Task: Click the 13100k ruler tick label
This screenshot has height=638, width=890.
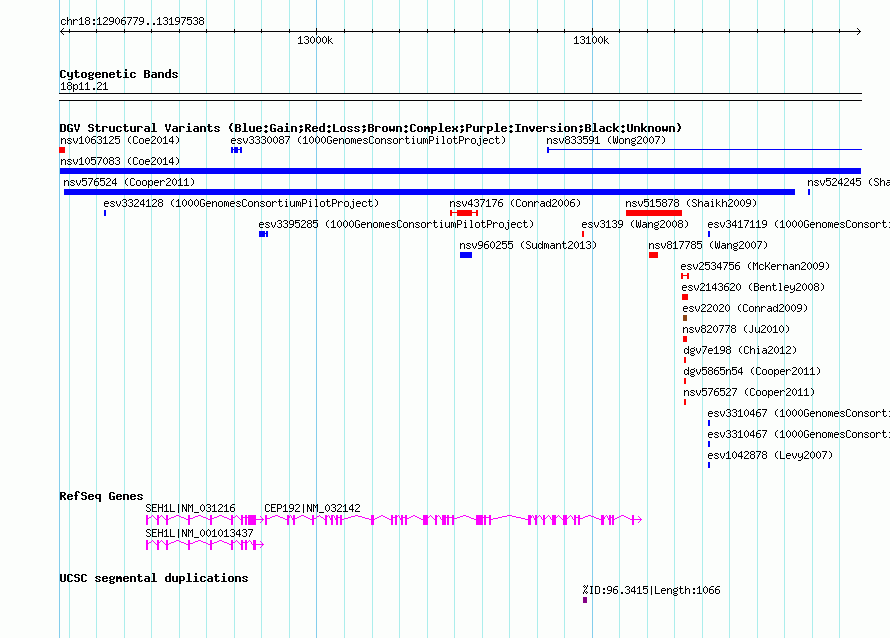Action: 591,40
